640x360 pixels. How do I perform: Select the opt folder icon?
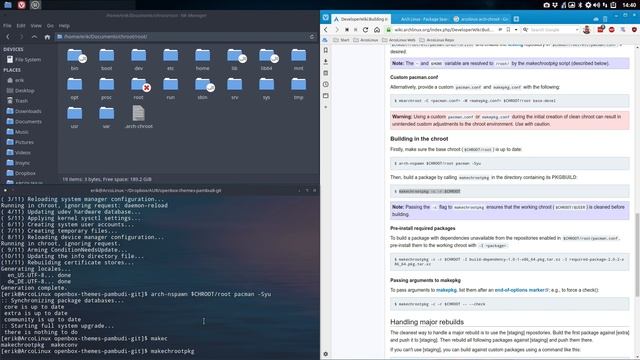tap(75, 84)
